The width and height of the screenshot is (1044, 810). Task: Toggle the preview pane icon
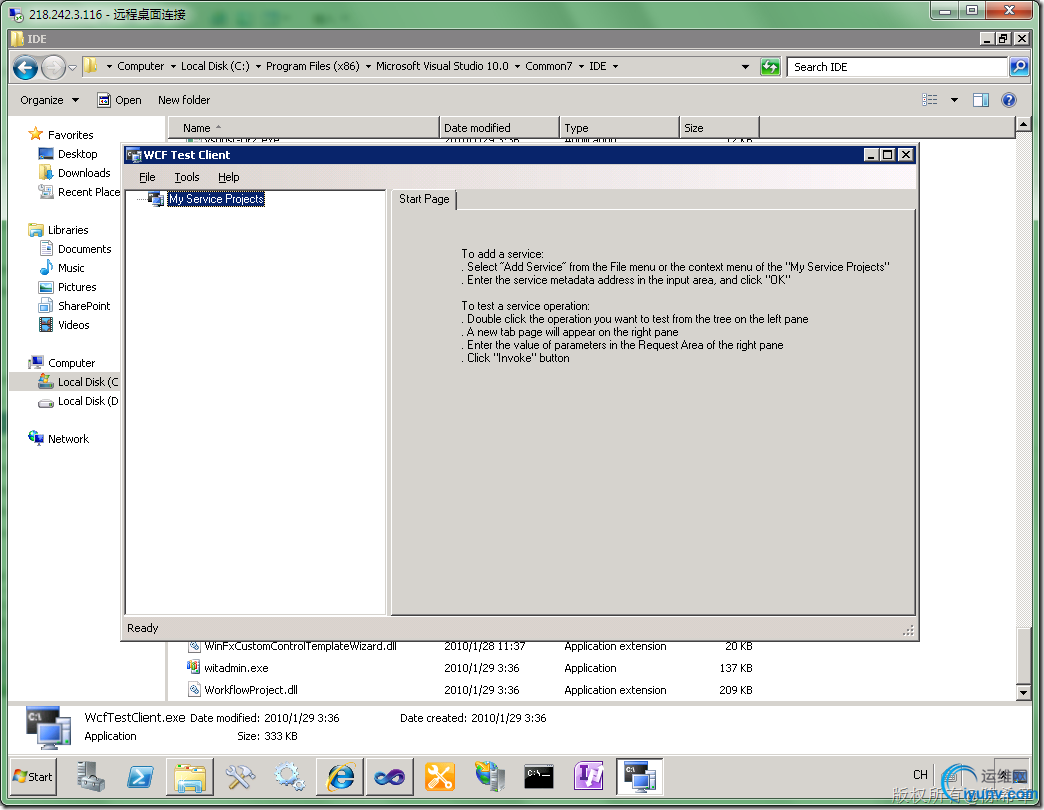coord(981,100)
